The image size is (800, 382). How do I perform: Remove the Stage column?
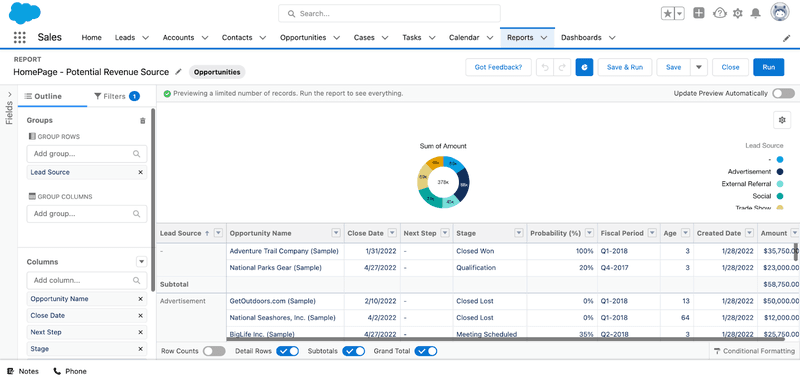(140, 349)
